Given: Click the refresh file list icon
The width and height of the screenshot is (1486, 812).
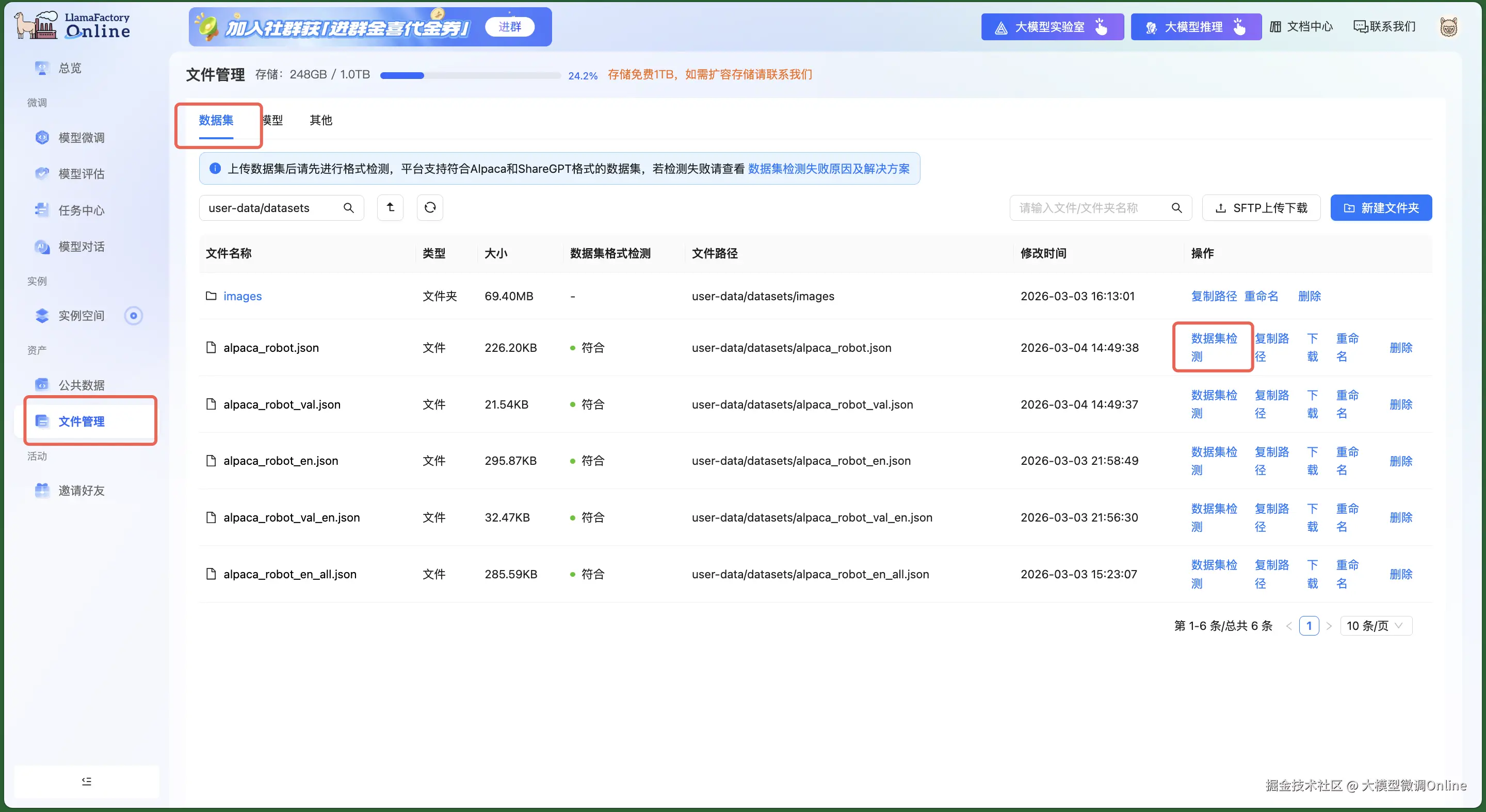Looking at the screenshot, I should (430, 207).
